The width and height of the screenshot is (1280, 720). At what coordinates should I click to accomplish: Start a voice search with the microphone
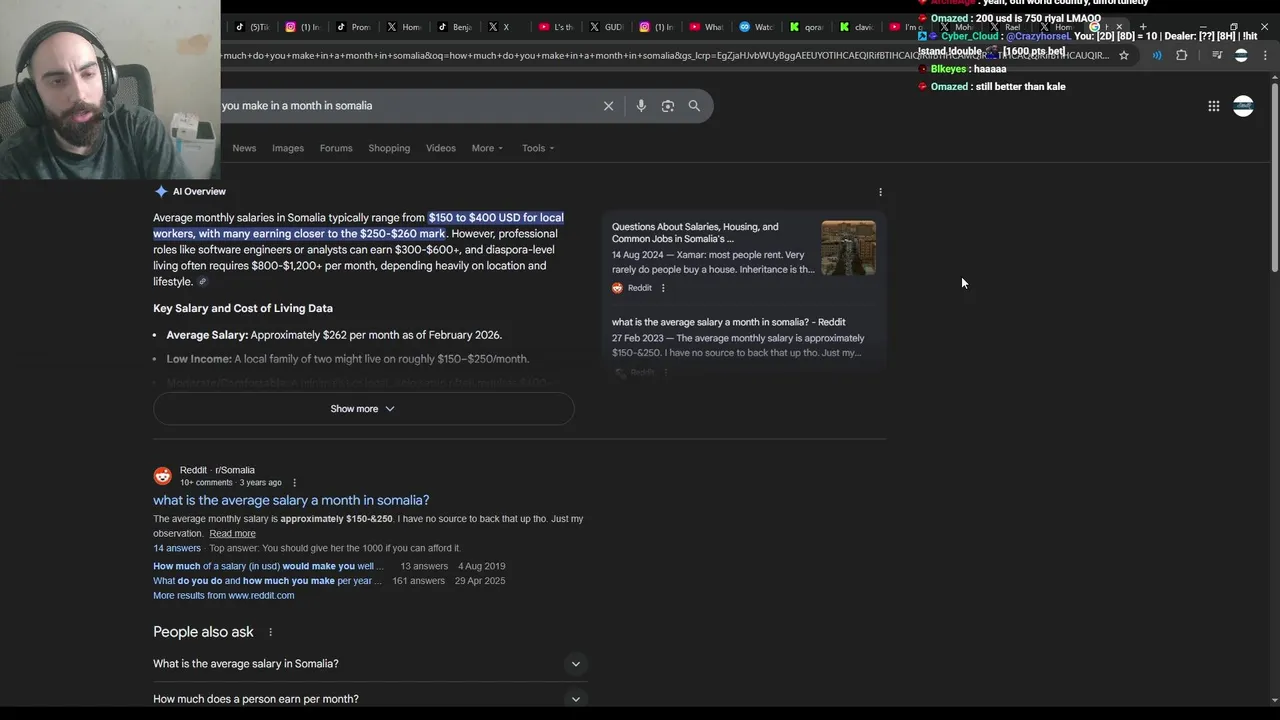point(641,106)
